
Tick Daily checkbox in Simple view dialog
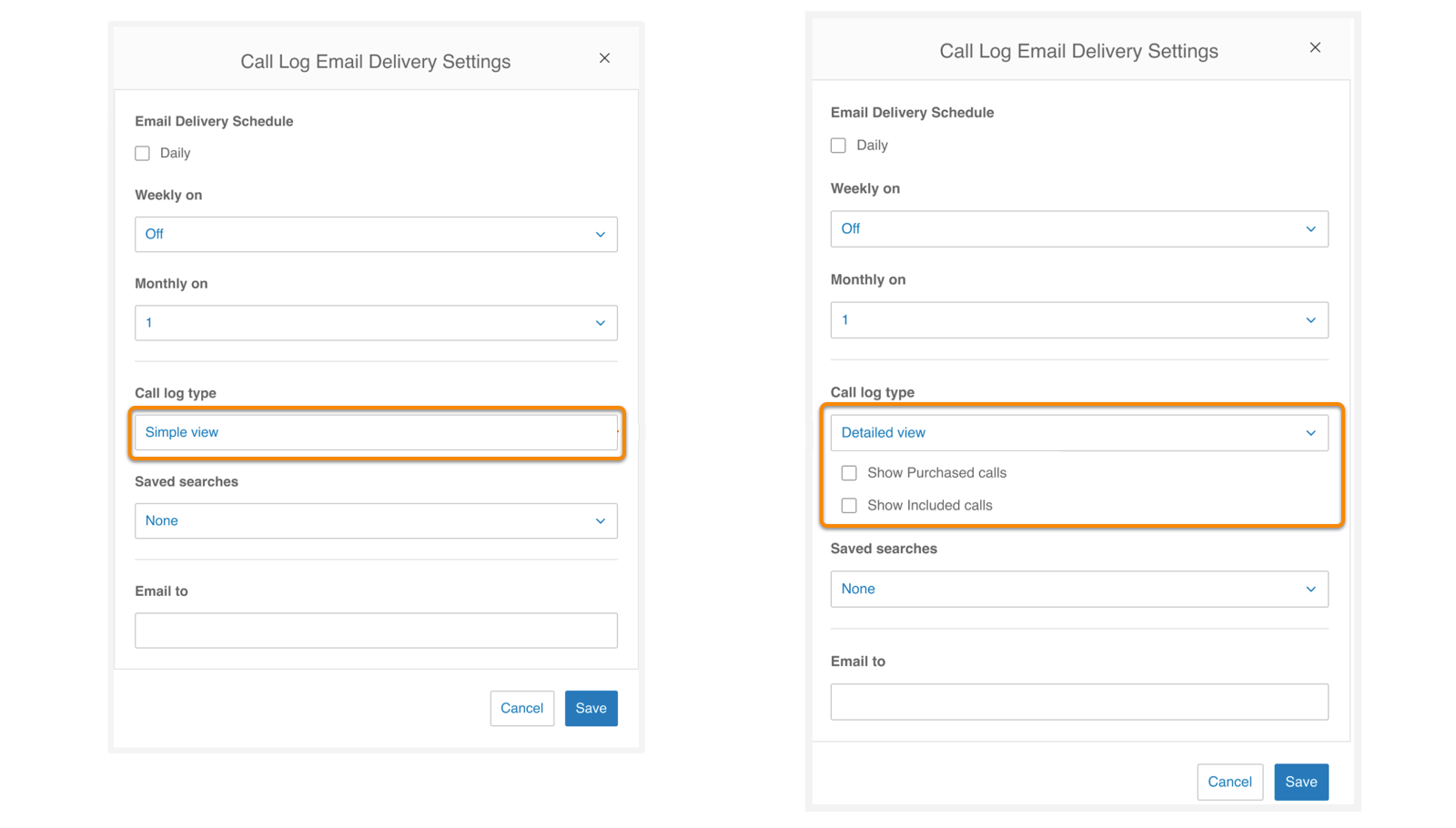pos(143,154)
